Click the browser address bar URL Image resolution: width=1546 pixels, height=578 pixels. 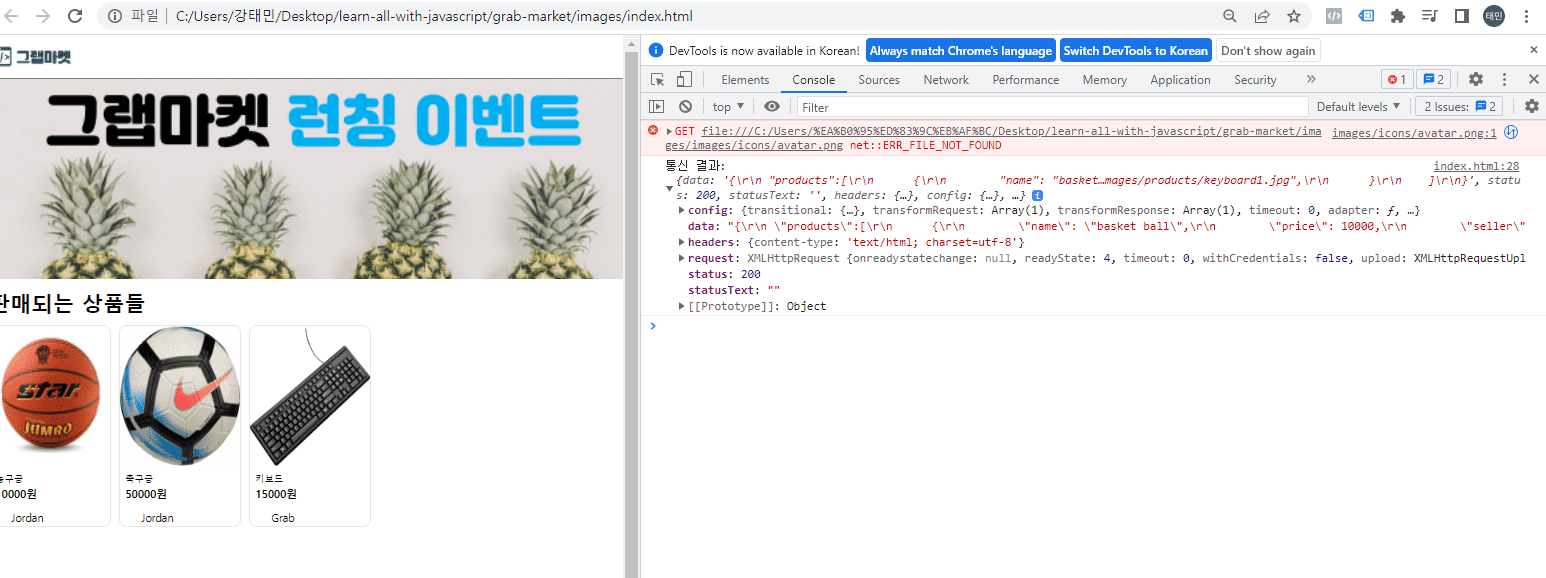click(x=434, y=16)
